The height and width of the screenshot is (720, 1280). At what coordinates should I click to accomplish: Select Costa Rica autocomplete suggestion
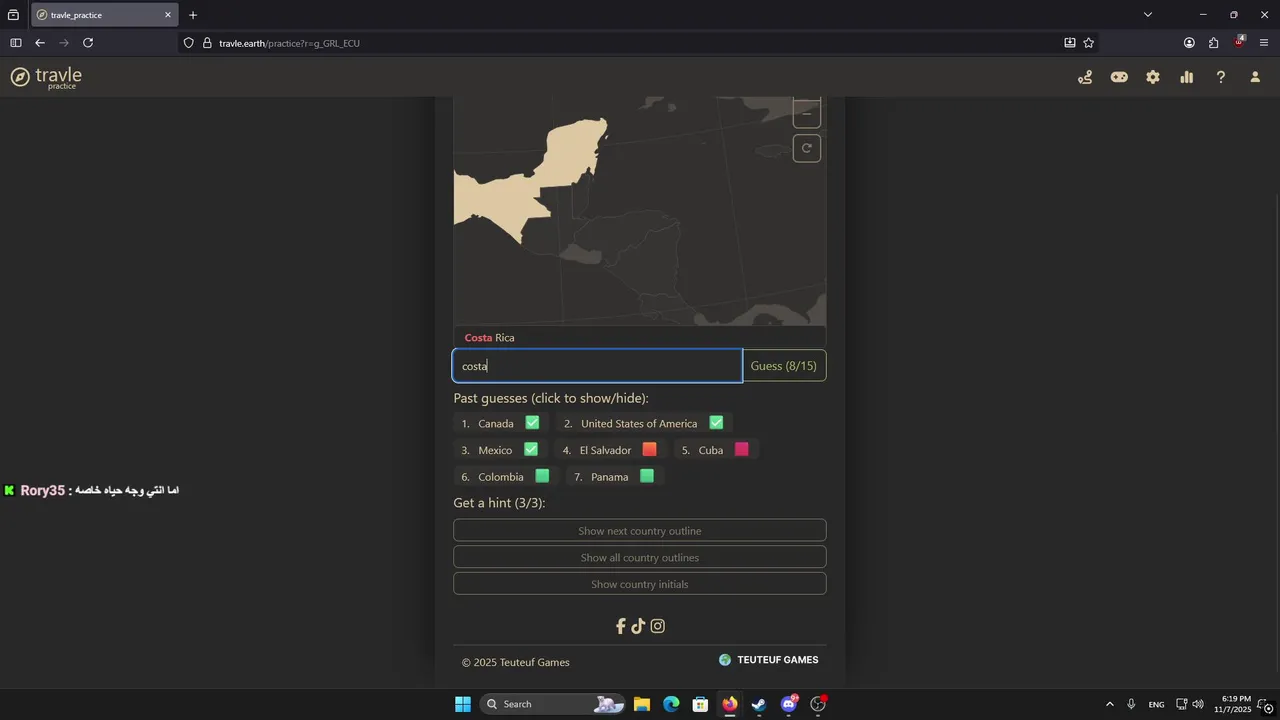640,338
